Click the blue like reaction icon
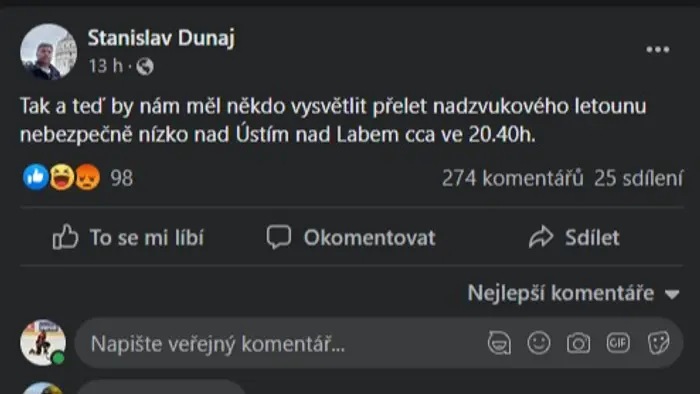This screenshot has width=700, height=394. click(x=36, y=177)
